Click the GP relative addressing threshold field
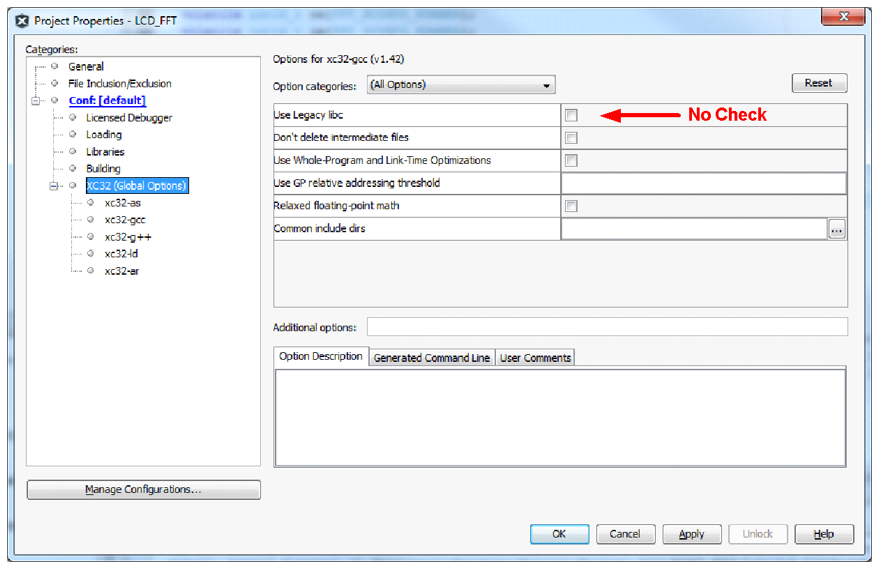 pyautogui.click(x=703, y=183)
